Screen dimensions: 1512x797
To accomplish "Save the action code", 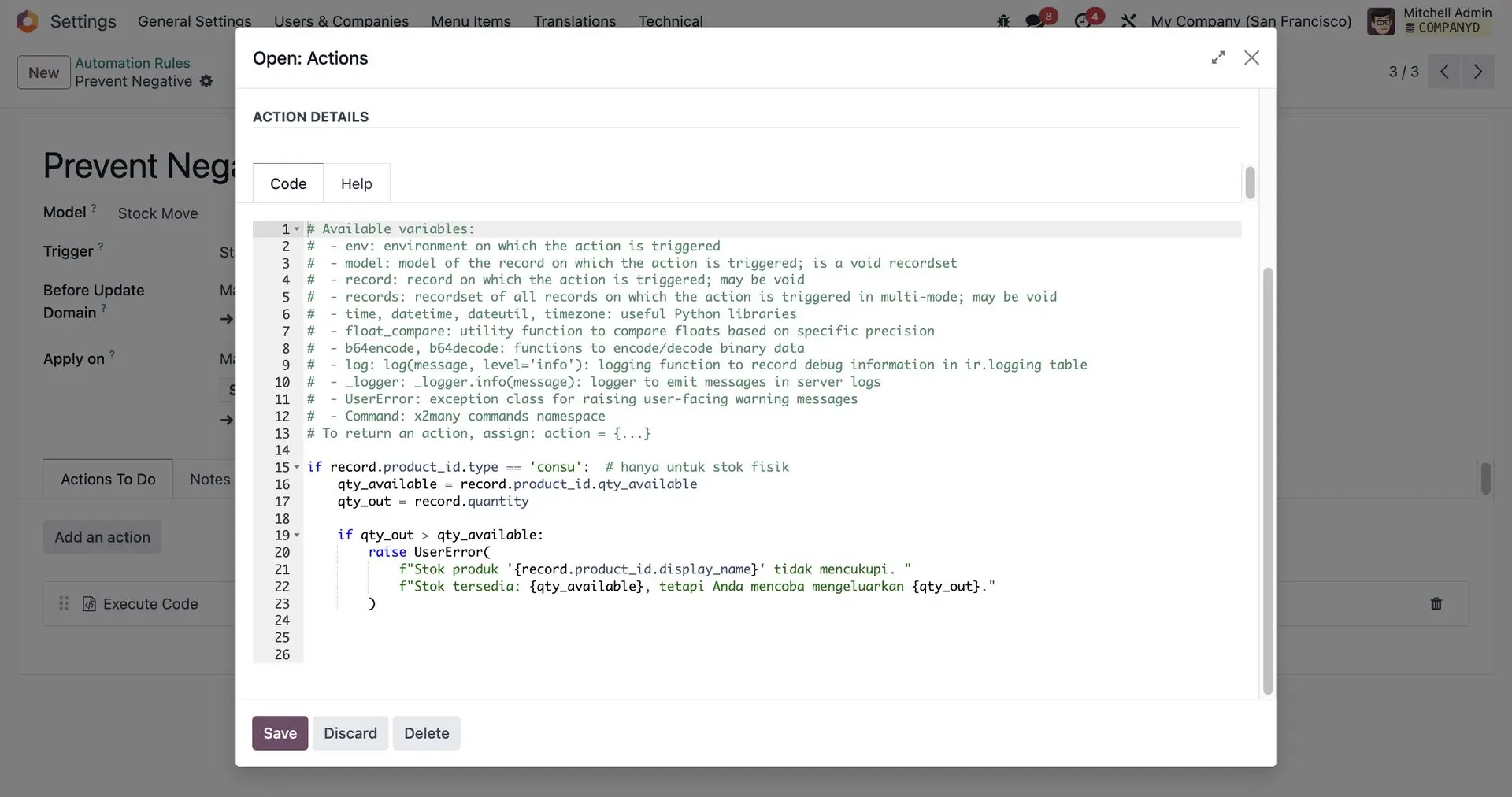I will (x=280, y=733).
